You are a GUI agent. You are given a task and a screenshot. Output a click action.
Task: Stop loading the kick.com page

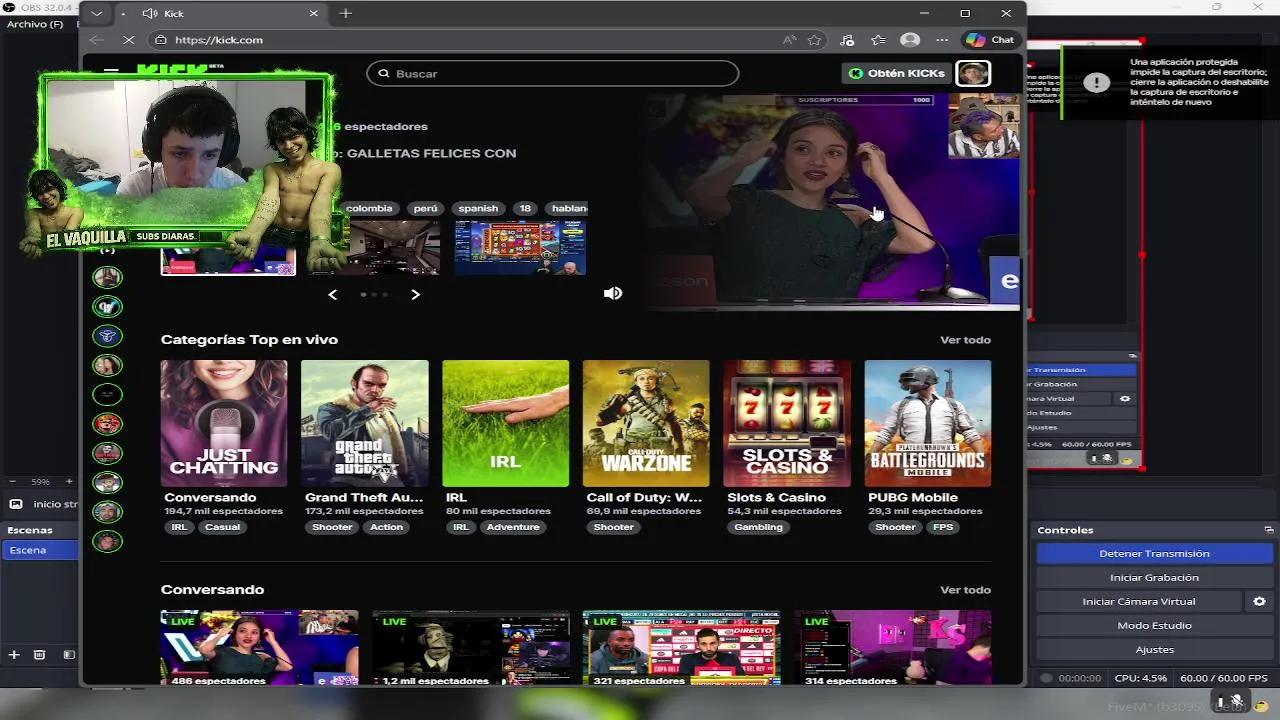click(130, 40)
